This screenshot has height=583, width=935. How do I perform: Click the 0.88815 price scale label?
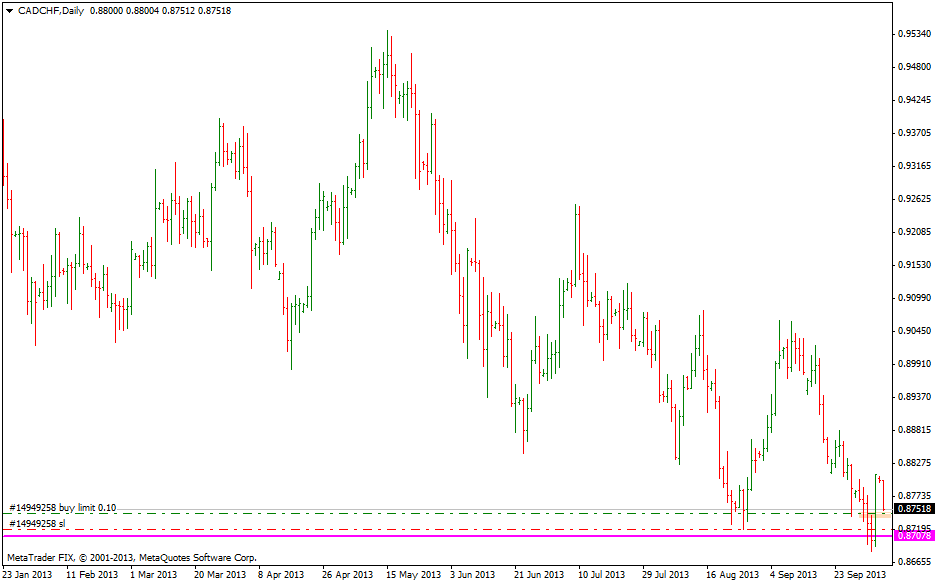(x=914, y=430)
